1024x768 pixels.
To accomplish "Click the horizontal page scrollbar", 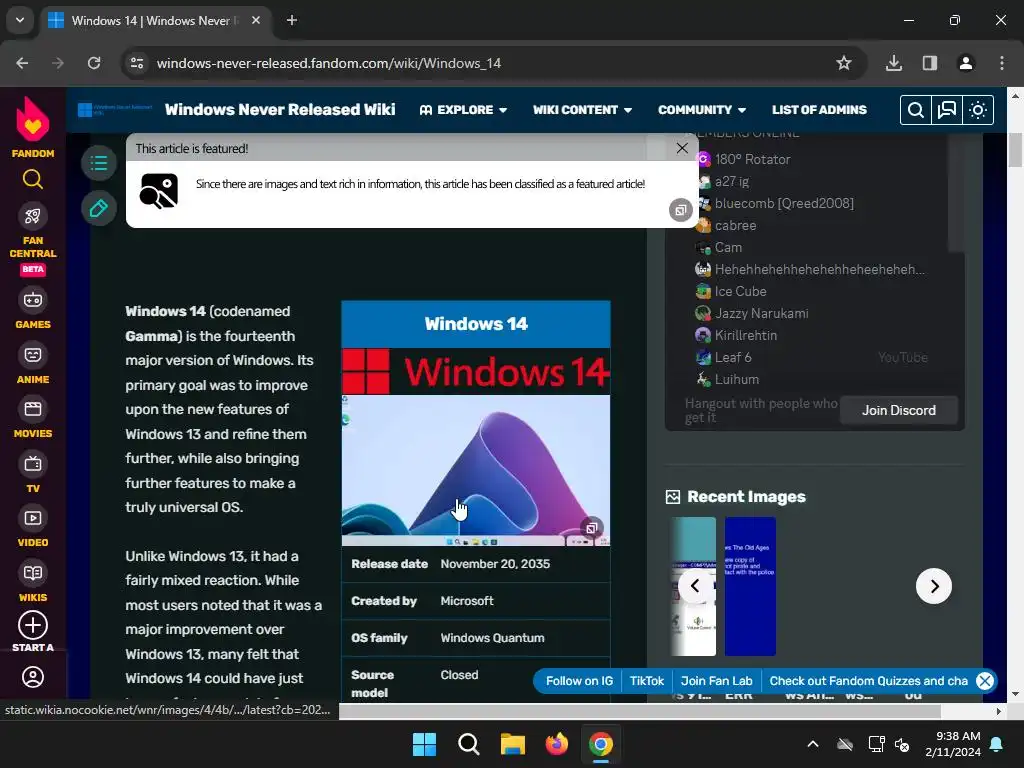I will click(x=640, y=711).
